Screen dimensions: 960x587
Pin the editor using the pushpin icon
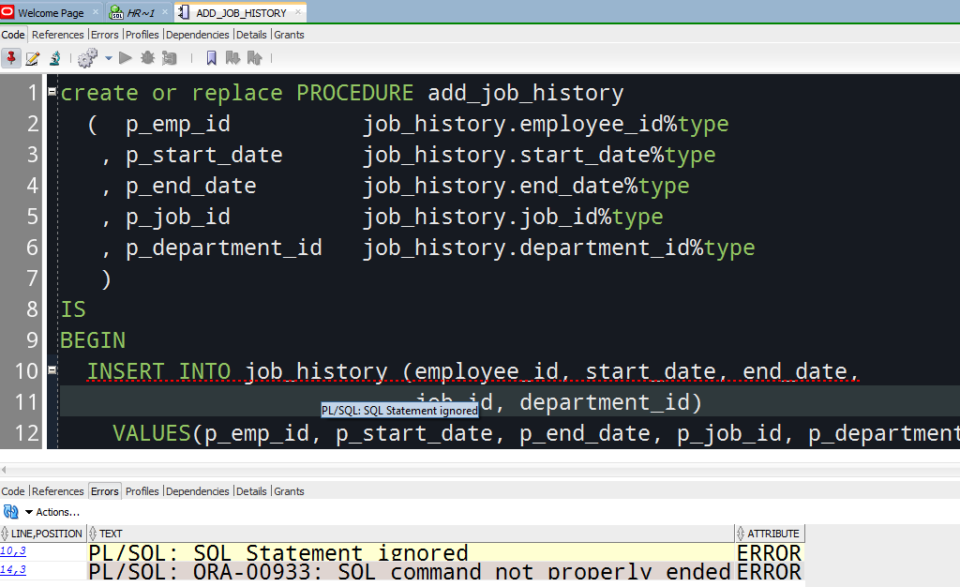(x=10, y=58)
